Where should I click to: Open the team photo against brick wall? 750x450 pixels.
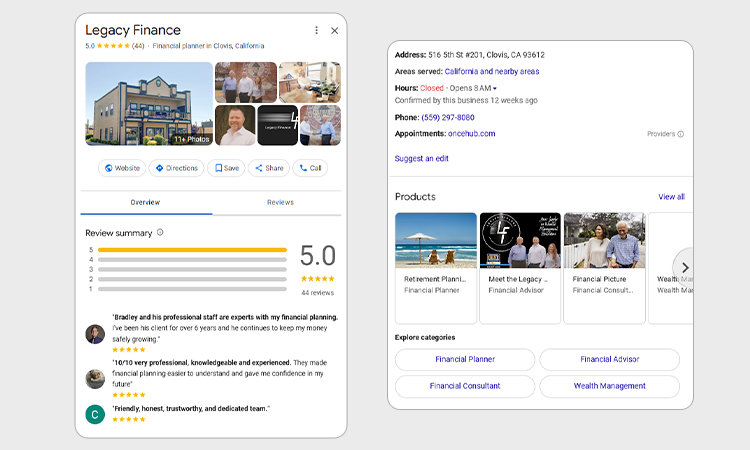(x=246, y=82)
